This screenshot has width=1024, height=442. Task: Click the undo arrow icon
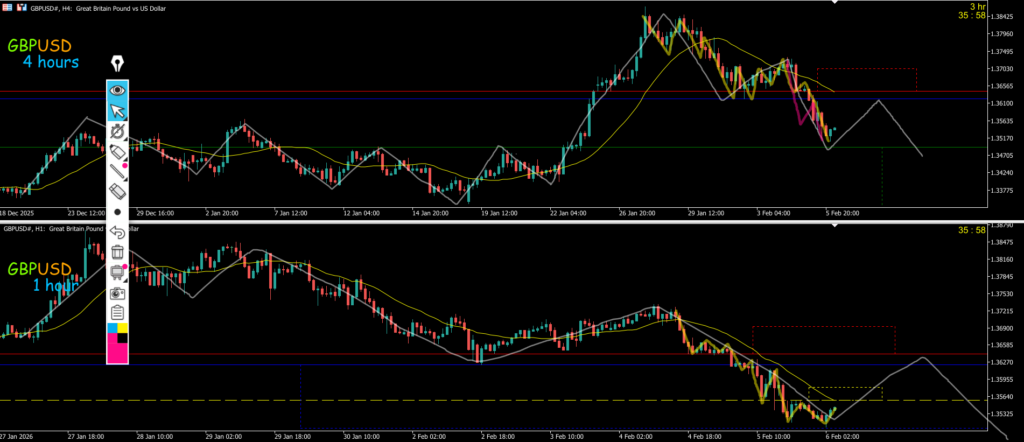(118, 232)
